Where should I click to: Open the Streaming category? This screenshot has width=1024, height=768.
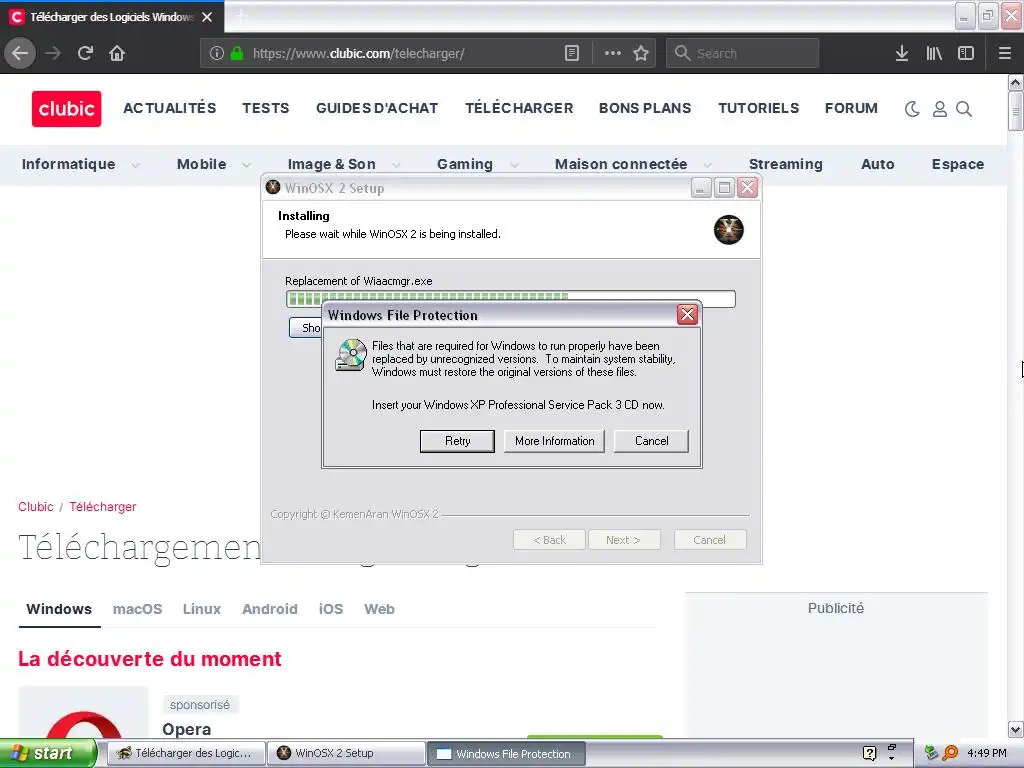tap(786, 164)
